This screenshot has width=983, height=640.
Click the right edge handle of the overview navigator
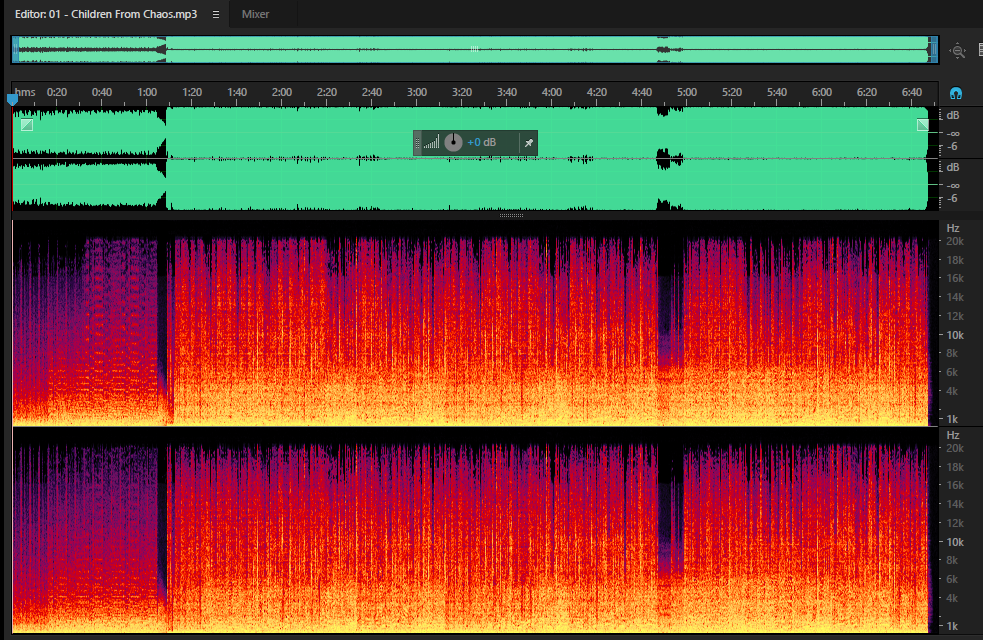[x=933, y=50]
